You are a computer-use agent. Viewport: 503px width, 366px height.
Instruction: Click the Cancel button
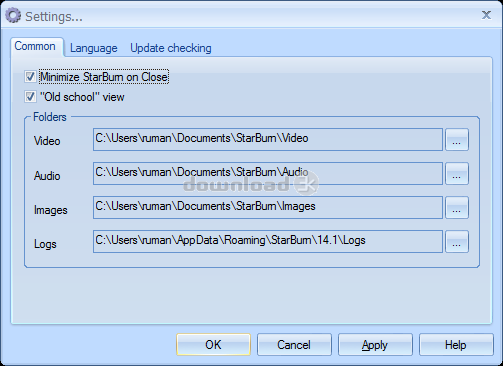(294, 345)
